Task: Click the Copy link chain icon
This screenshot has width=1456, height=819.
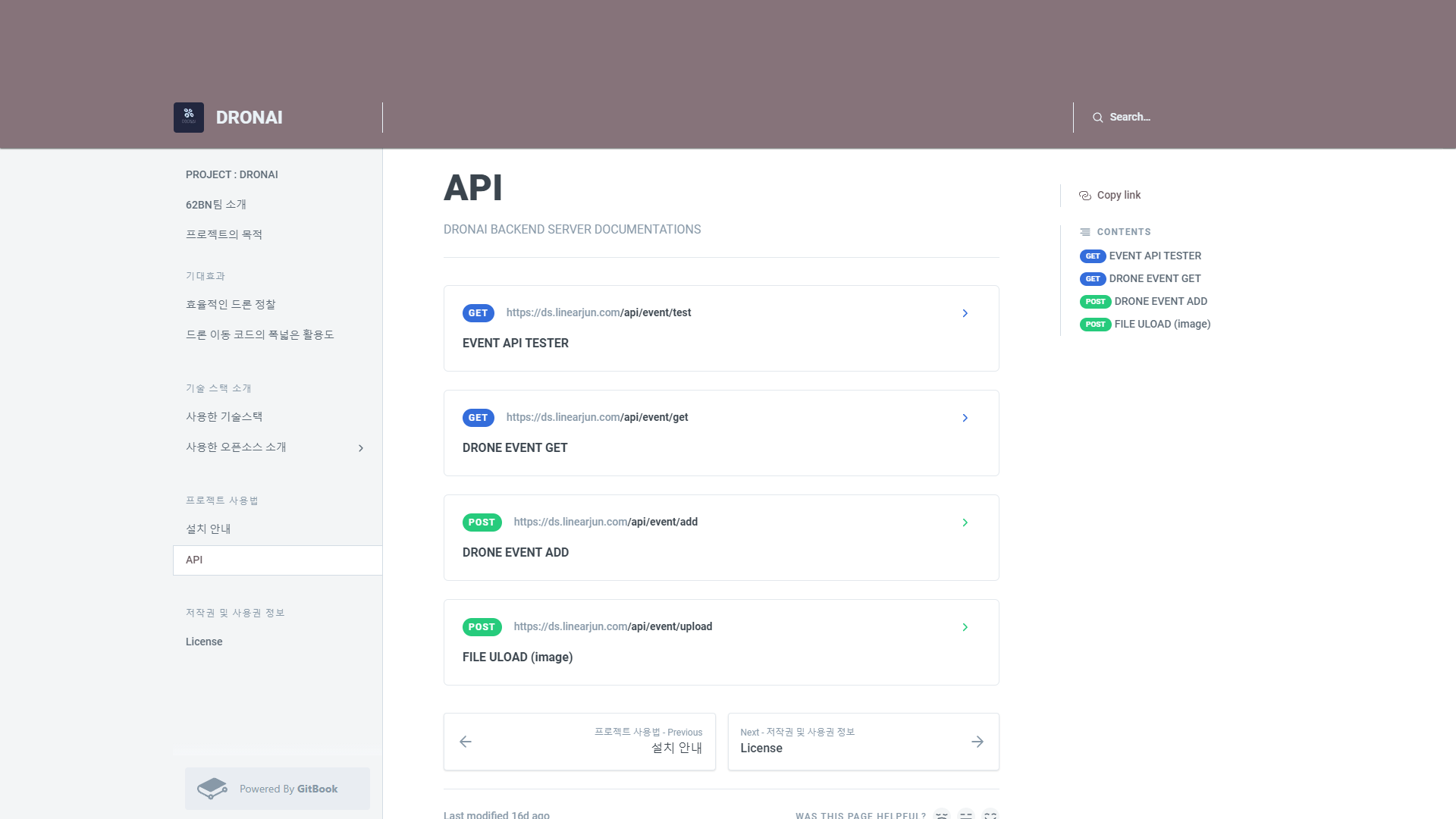Action: point(1084,196)
